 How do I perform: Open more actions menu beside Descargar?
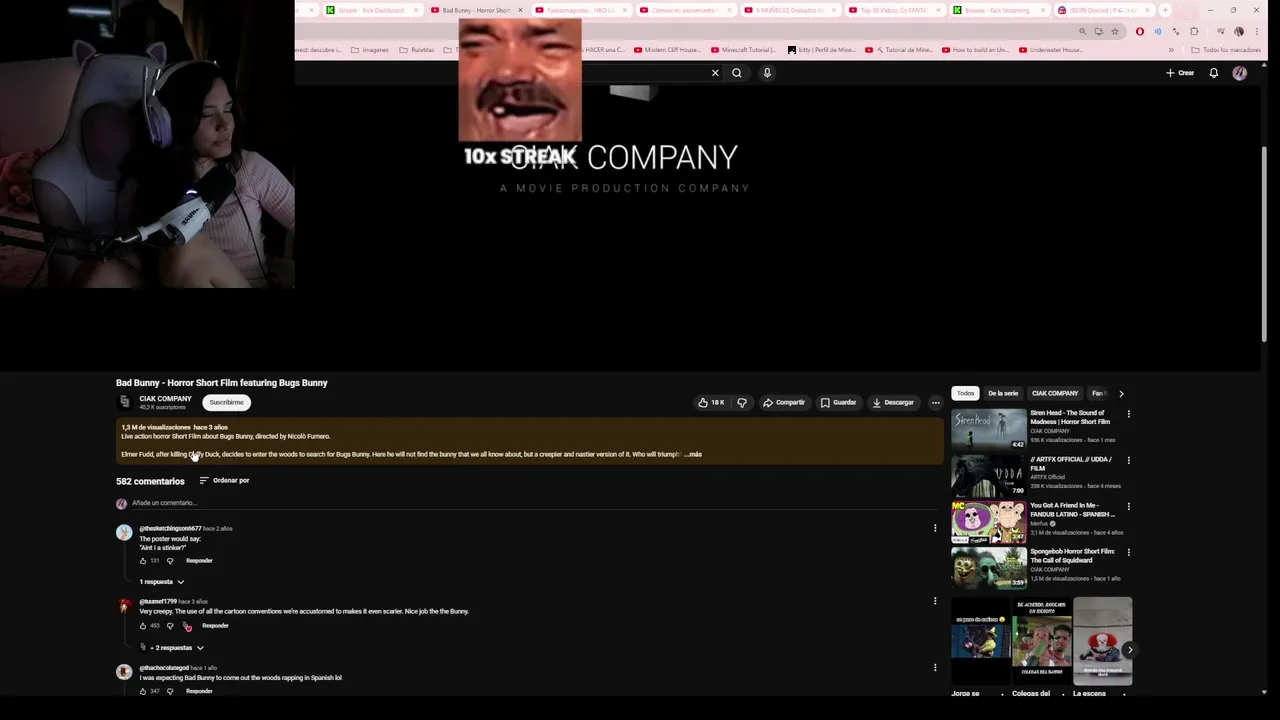tap(936, 403)
